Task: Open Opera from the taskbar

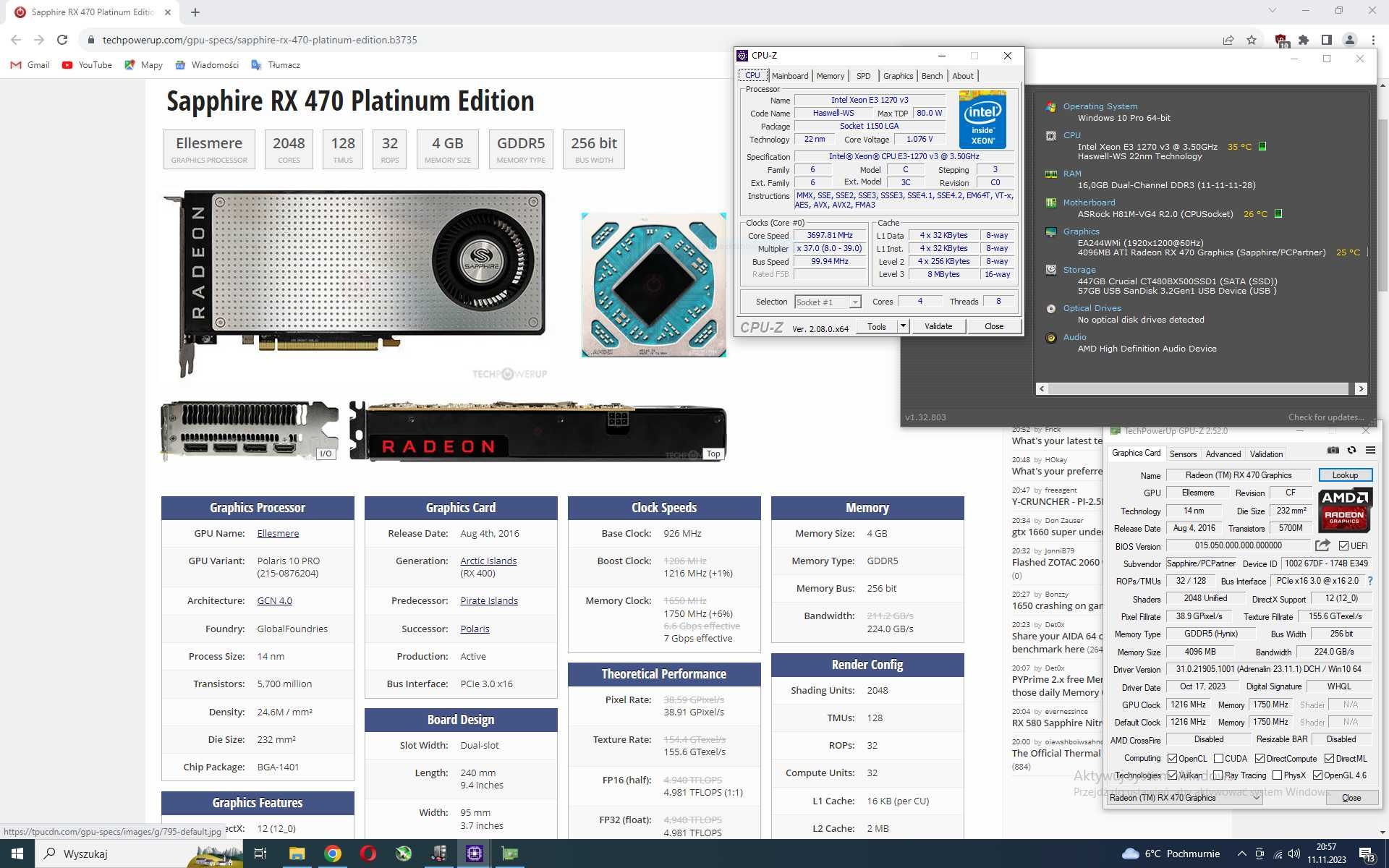Action: [368, 854]
